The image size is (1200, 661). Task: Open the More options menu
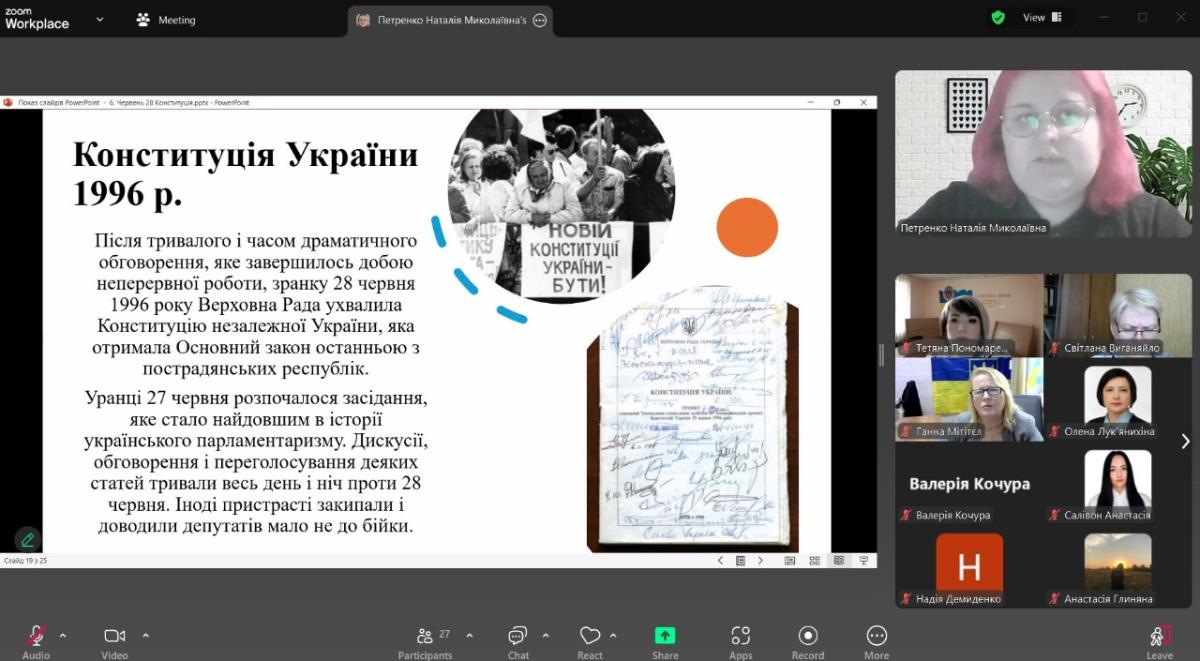pyautogui.click(x=876, y=637)
